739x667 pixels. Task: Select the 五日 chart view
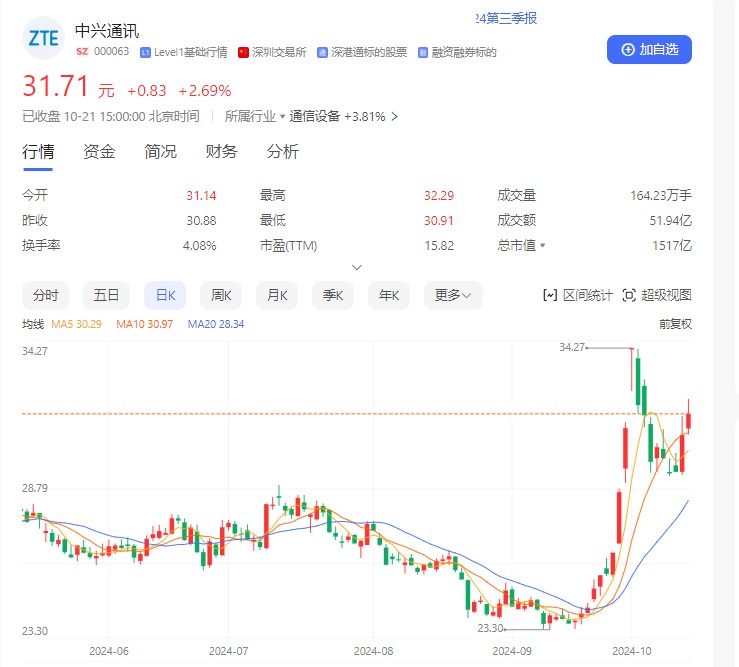click(x=106, y=296)
